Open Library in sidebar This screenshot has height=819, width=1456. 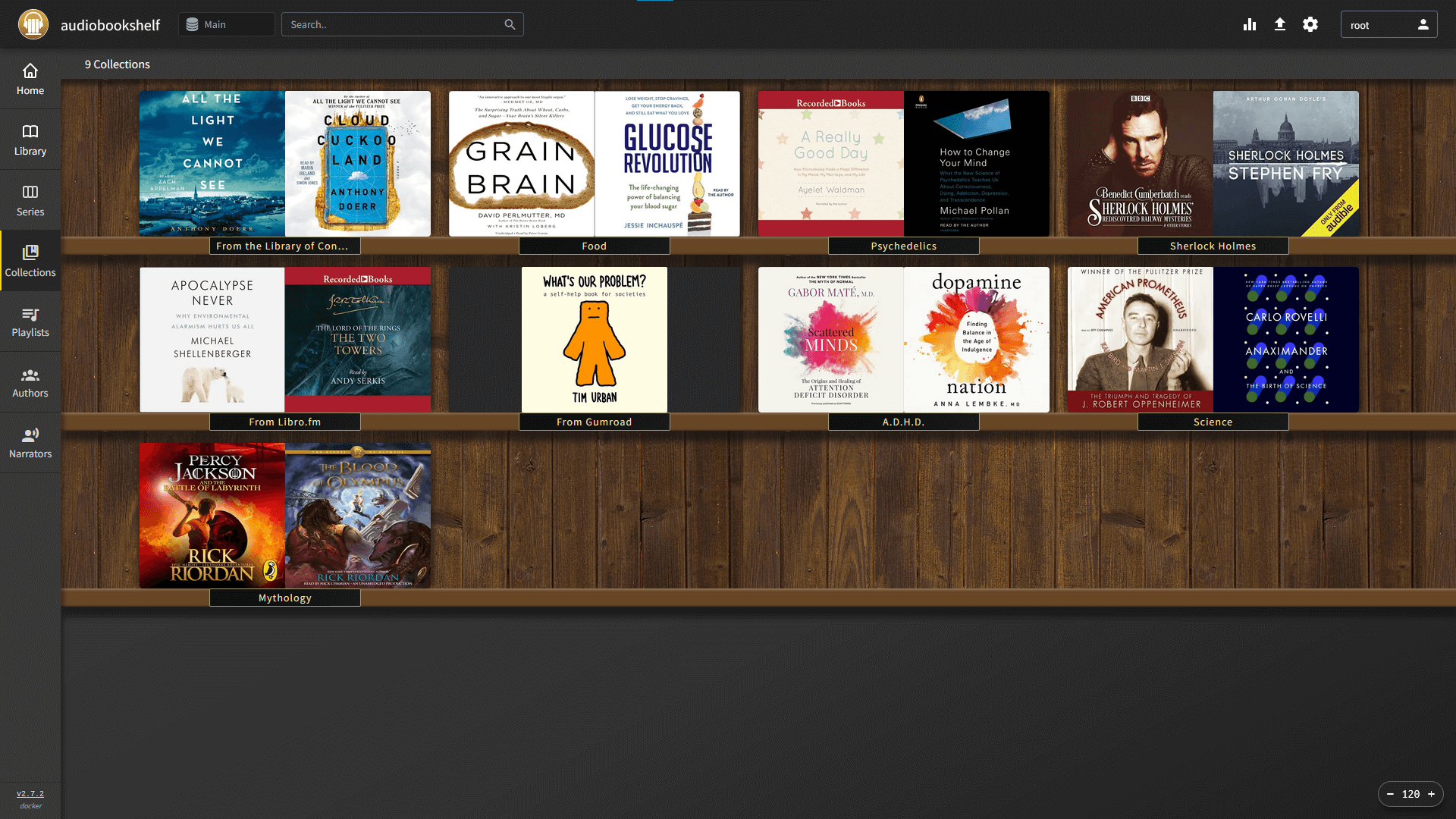[x=30, y=140]
